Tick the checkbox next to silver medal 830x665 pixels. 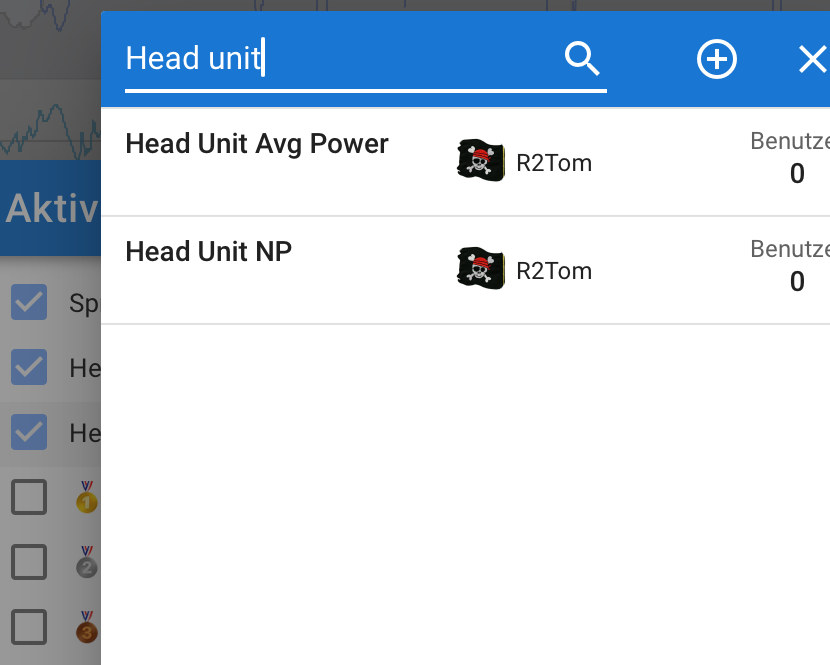[x=29, y=562]
